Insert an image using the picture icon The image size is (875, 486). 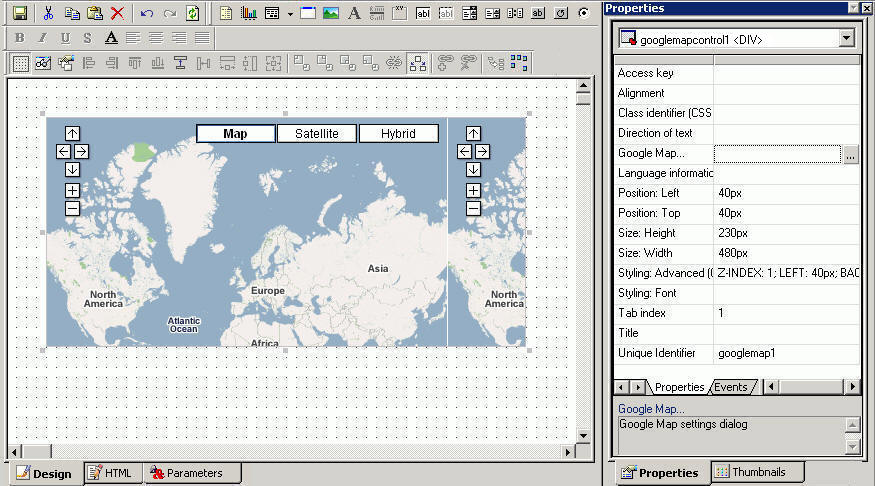pos(331,13)
